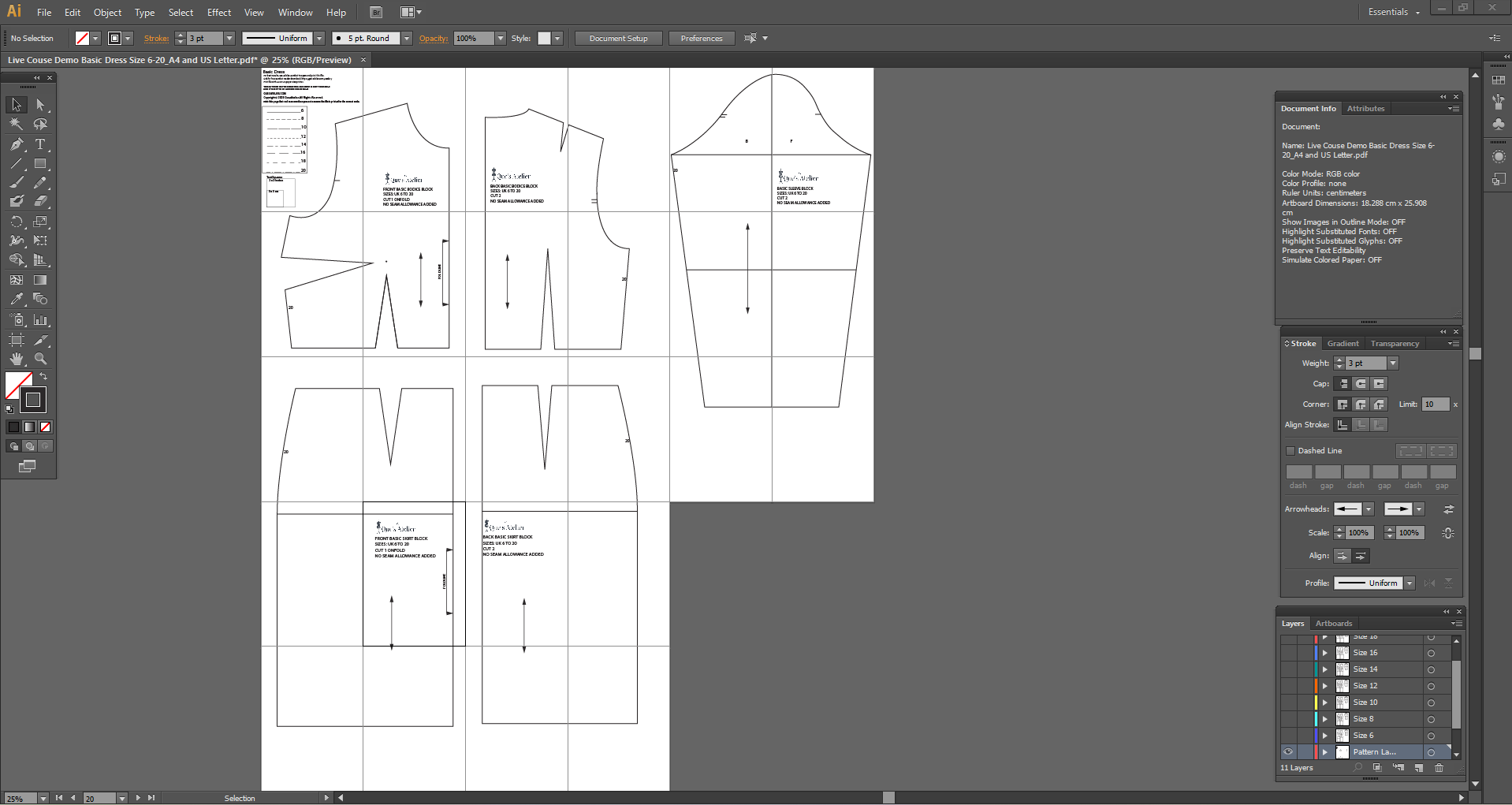Click the Document Setup button
This screenshot has width=1512, height=805.
point(618,38)
